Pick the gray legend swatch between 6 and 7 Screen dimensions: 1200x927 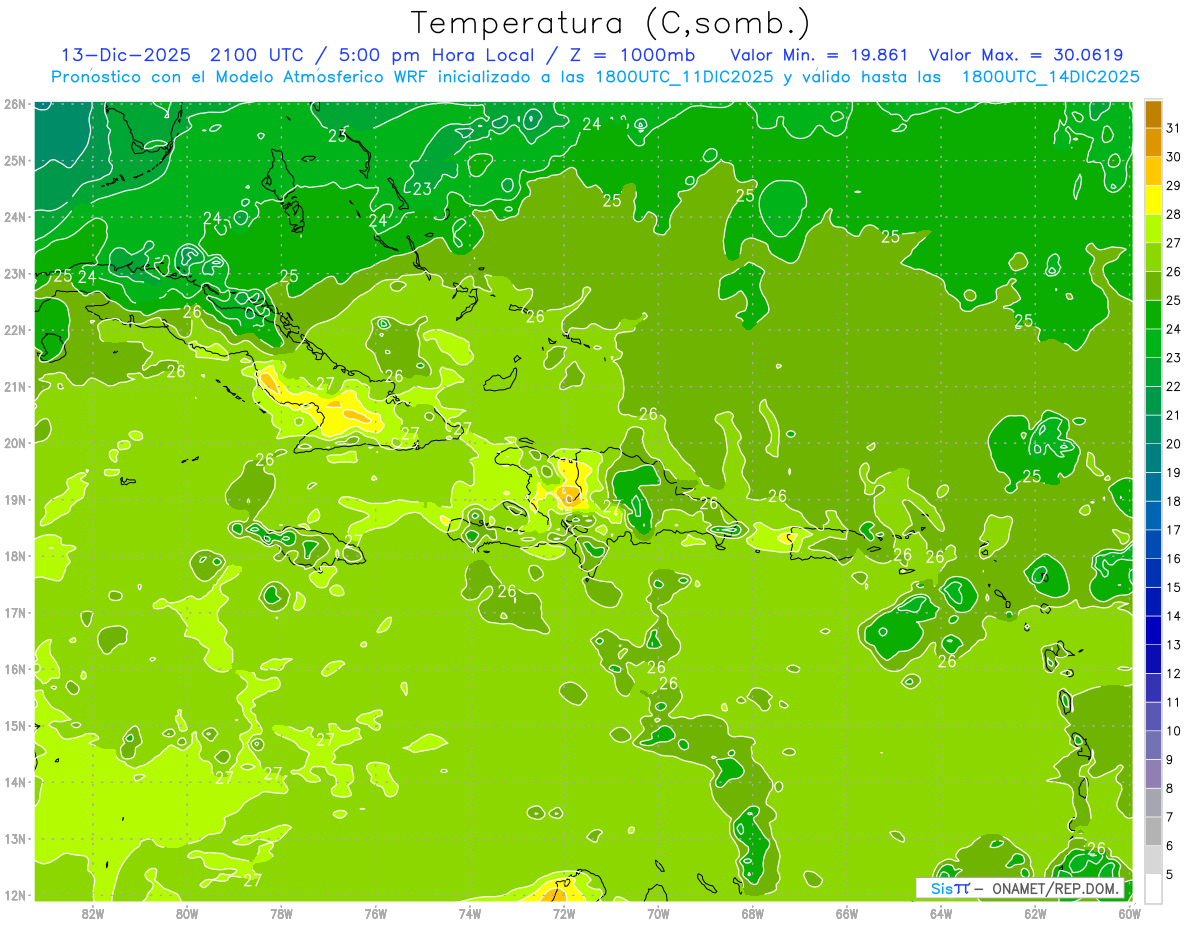[1153, 832]
